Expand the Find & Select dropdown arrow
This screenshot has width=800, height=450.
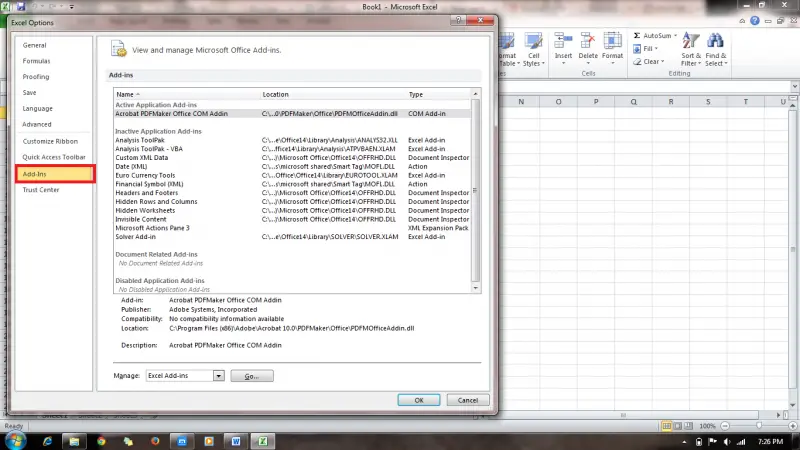tap(726, 64)
